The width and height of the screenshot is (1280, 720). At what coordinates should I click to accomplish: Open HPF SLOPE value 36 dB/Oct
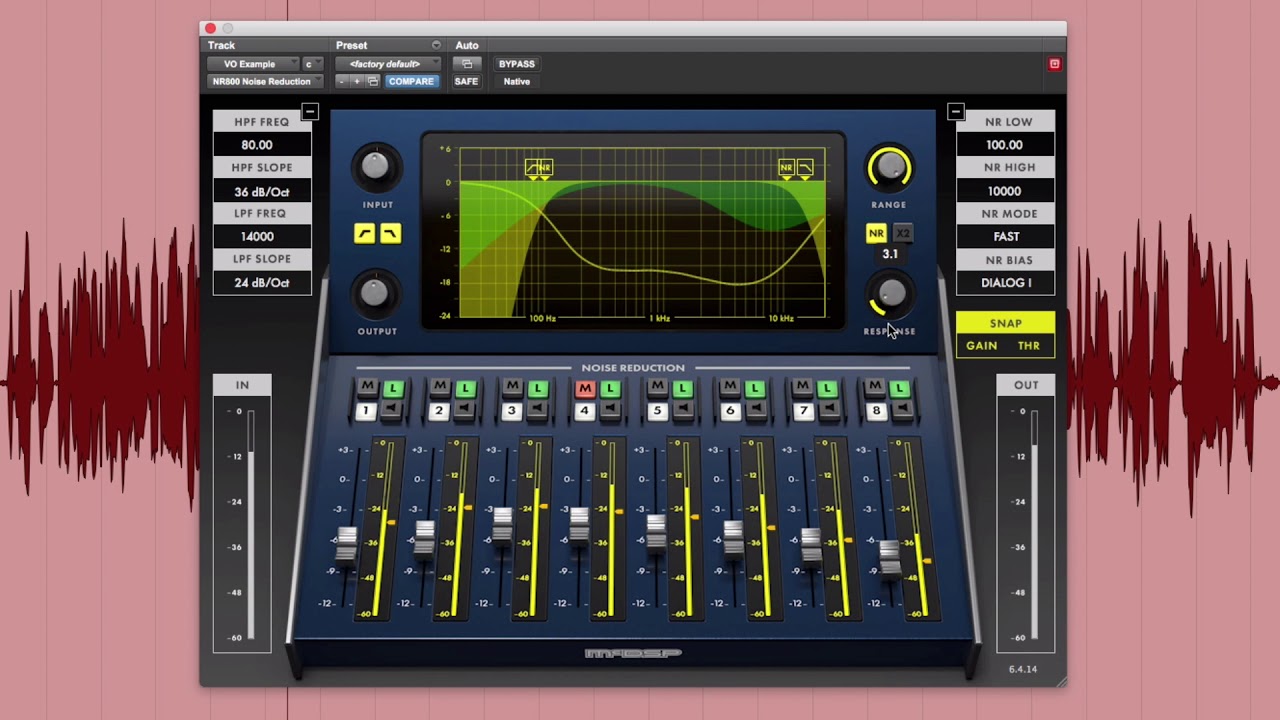pos(262,191)
